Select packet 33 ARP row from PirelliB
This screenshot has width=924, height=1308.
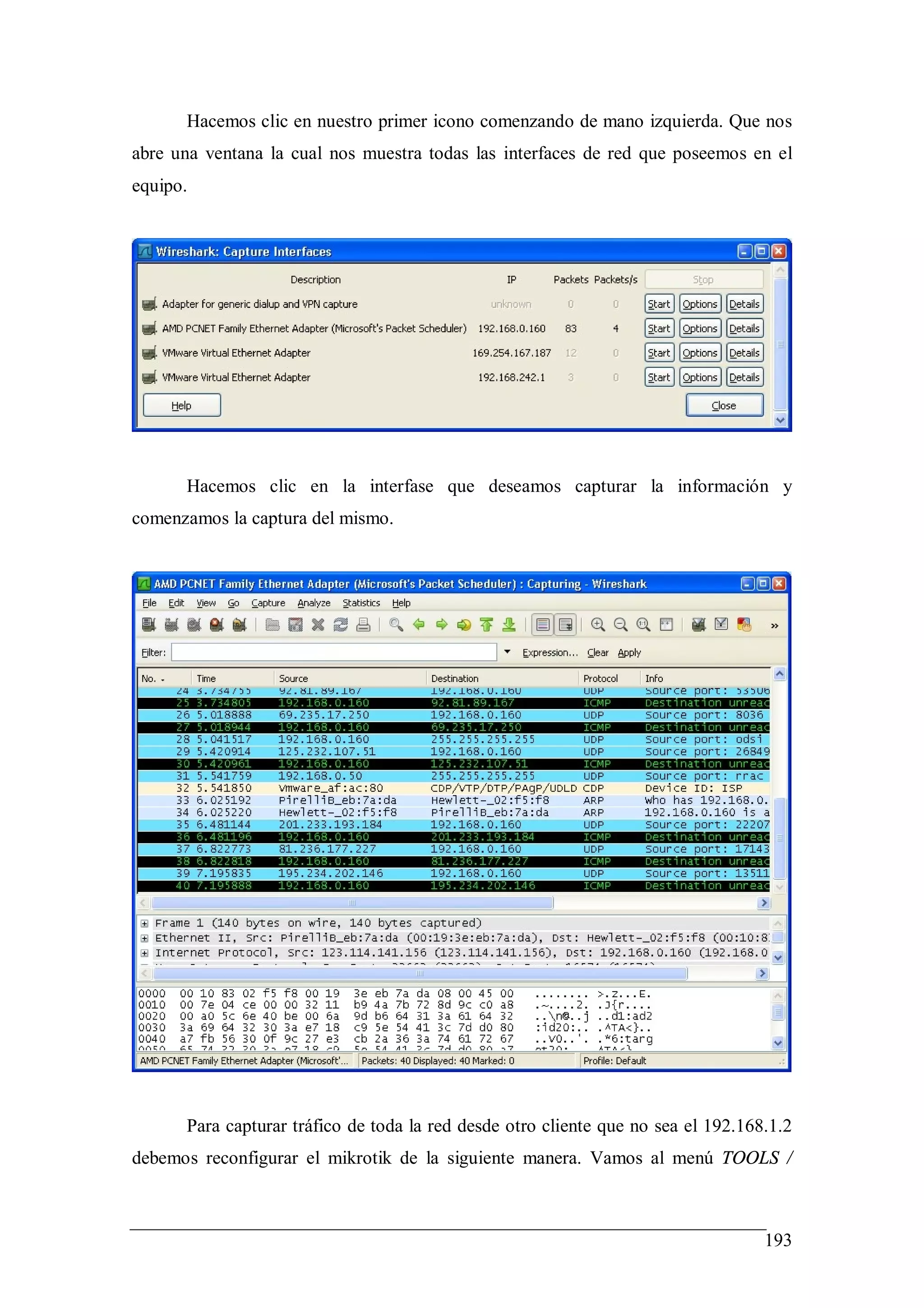(454, 800)
